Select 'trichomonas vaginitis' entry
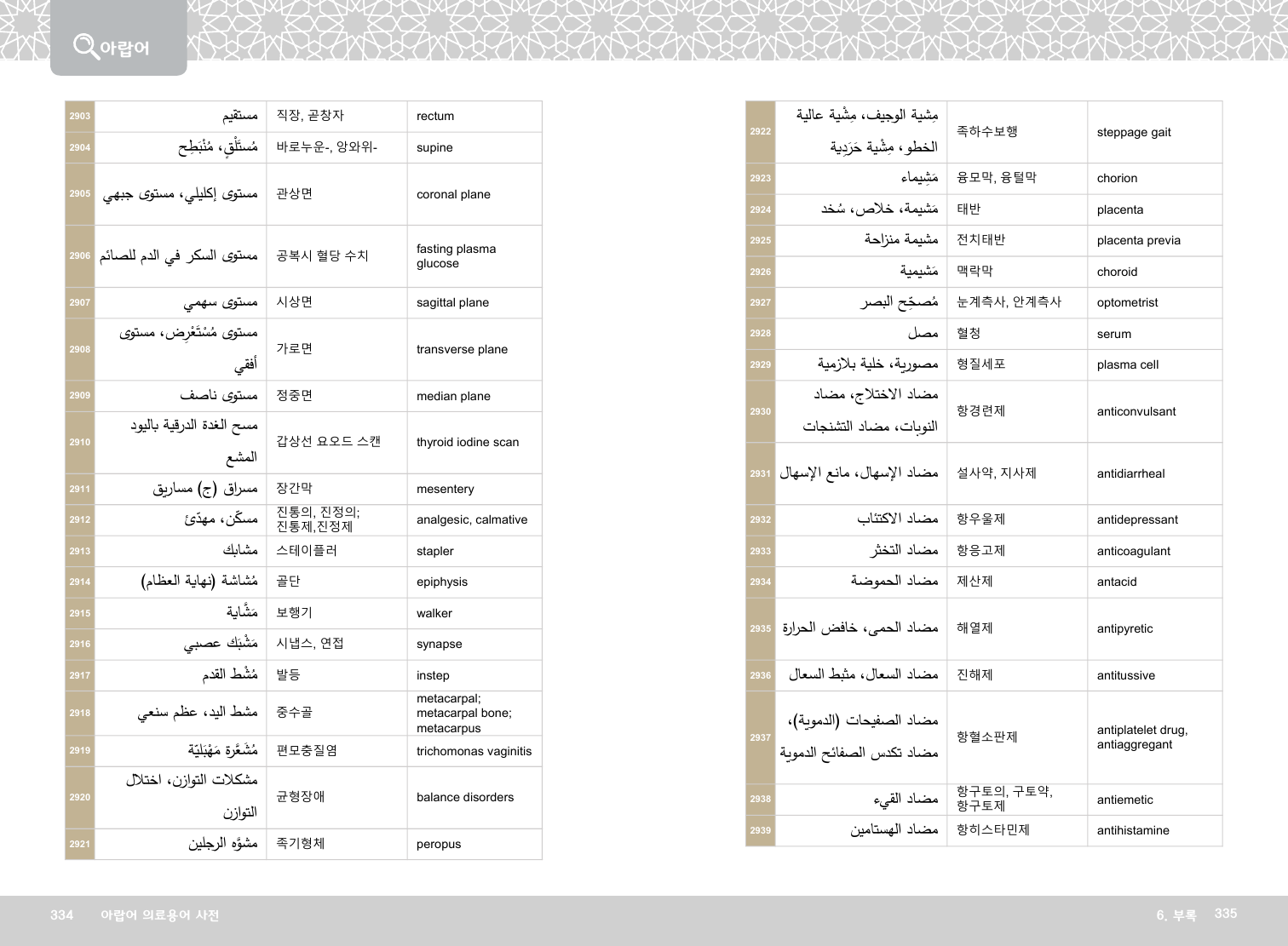 pos(474,751)
